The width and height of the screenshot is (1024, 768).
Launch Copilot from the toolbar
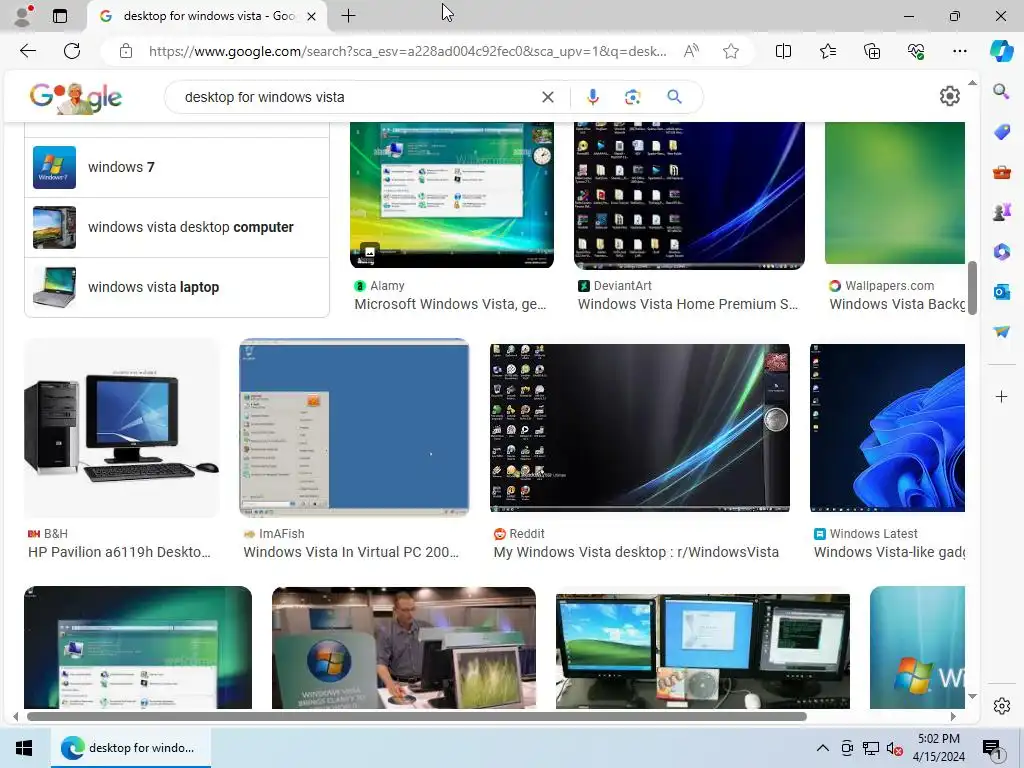[1001, 51]
